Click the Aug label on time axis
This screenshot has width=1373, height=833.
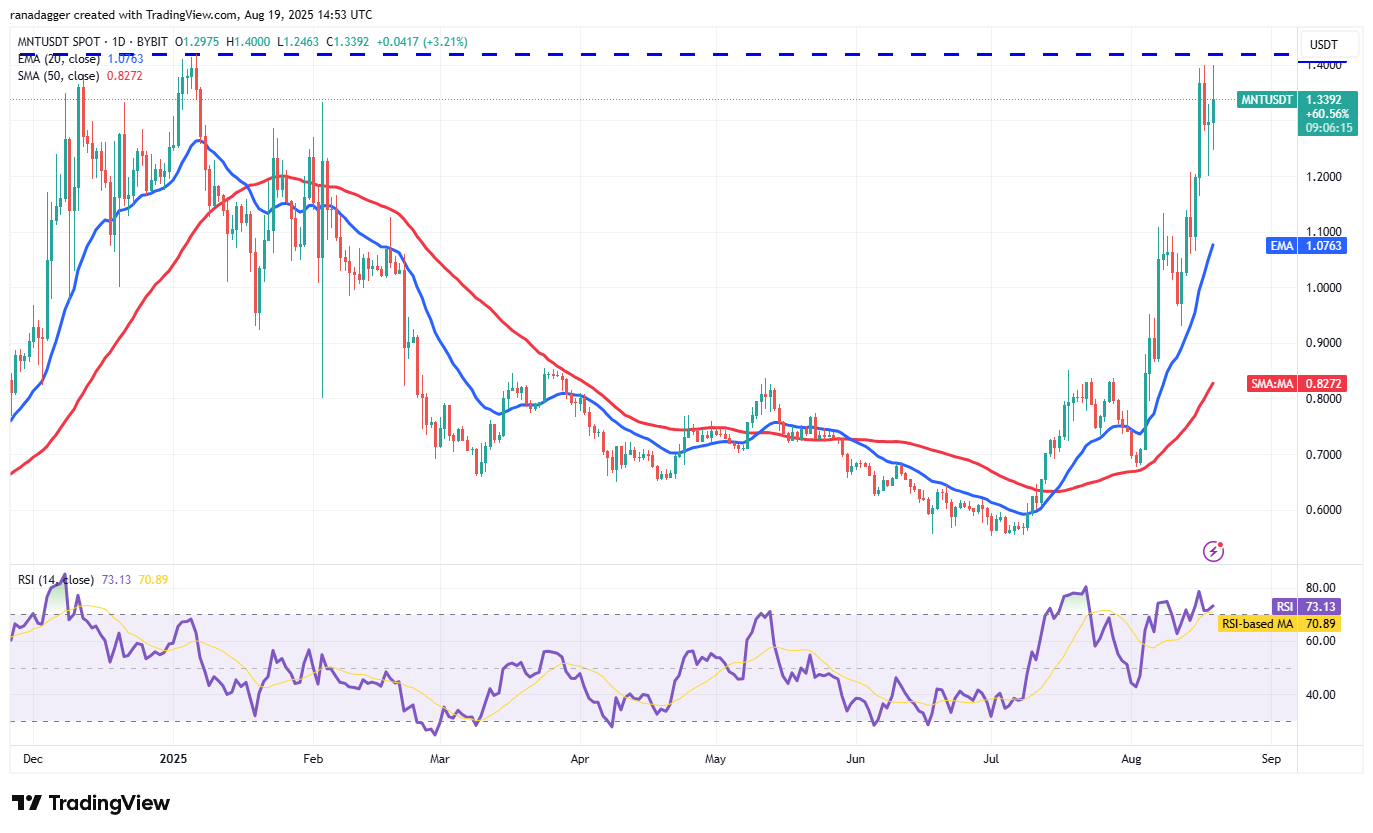(x=1132, y=758)
